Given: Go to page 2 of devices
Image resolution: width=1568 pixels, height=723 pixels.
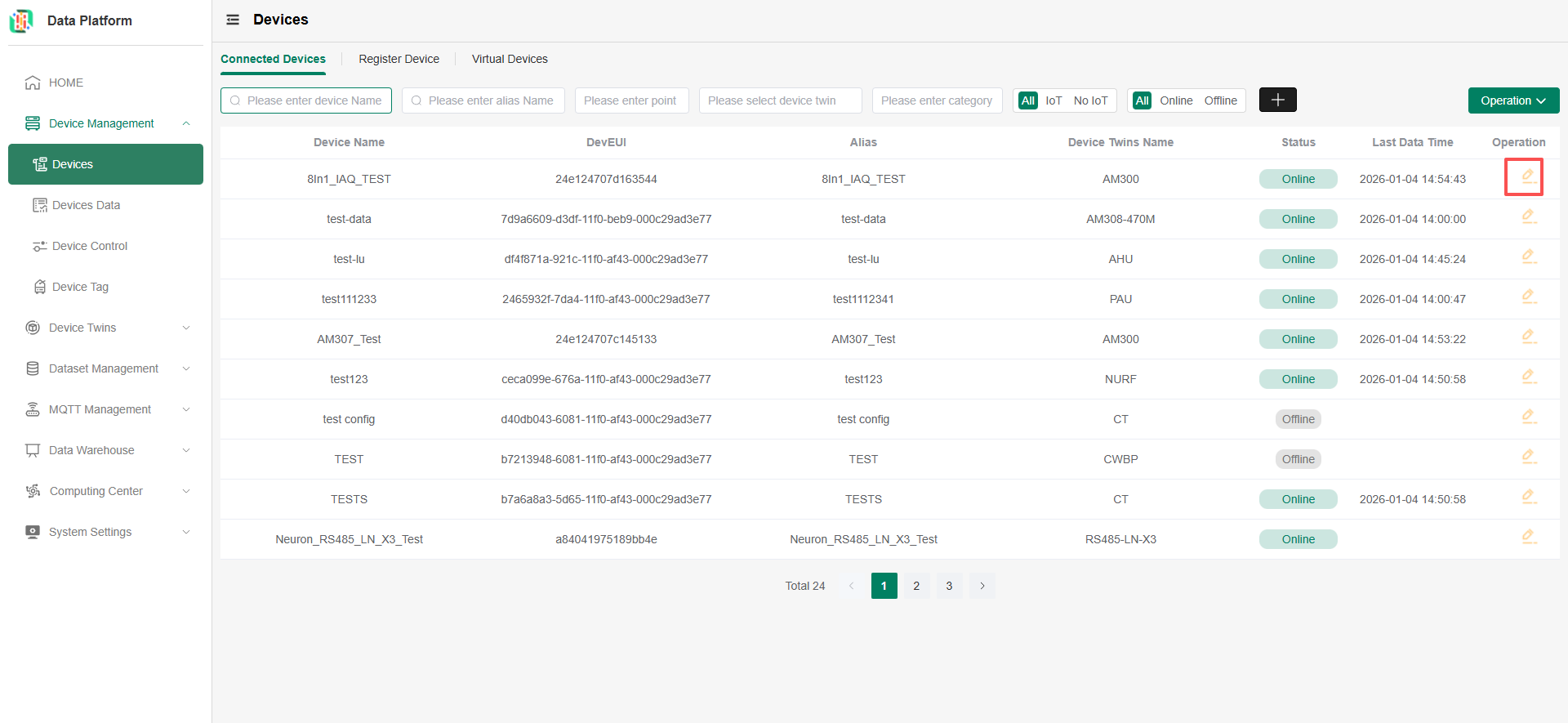Looking at the screenshot, I should (916, 586).
